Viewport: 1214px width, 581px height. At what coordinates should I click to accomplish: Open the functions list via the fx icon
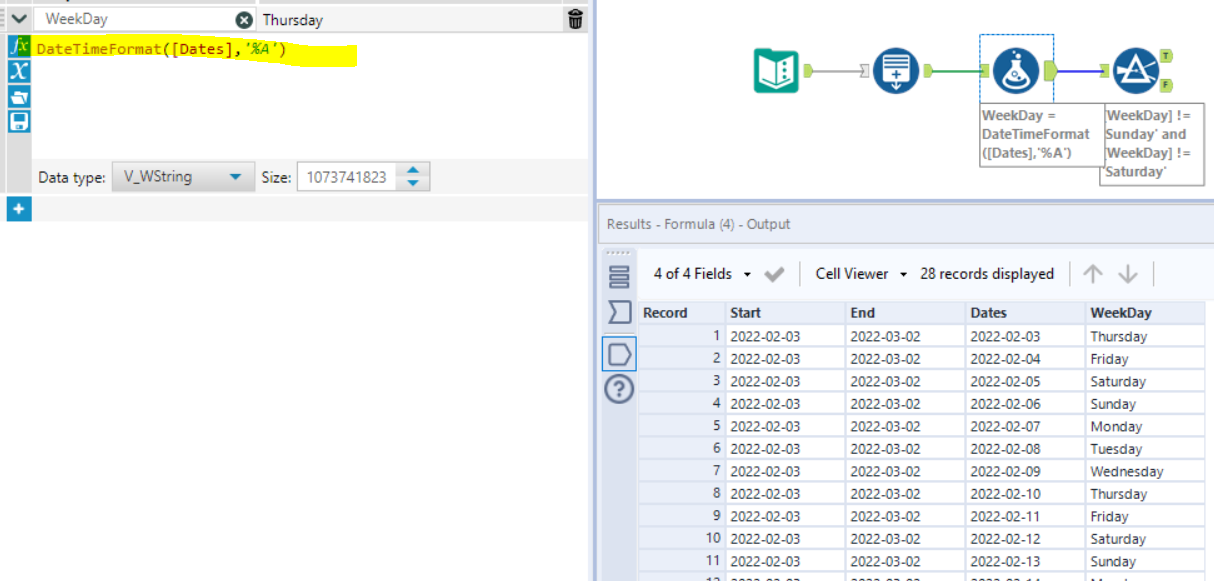[17, 45]
